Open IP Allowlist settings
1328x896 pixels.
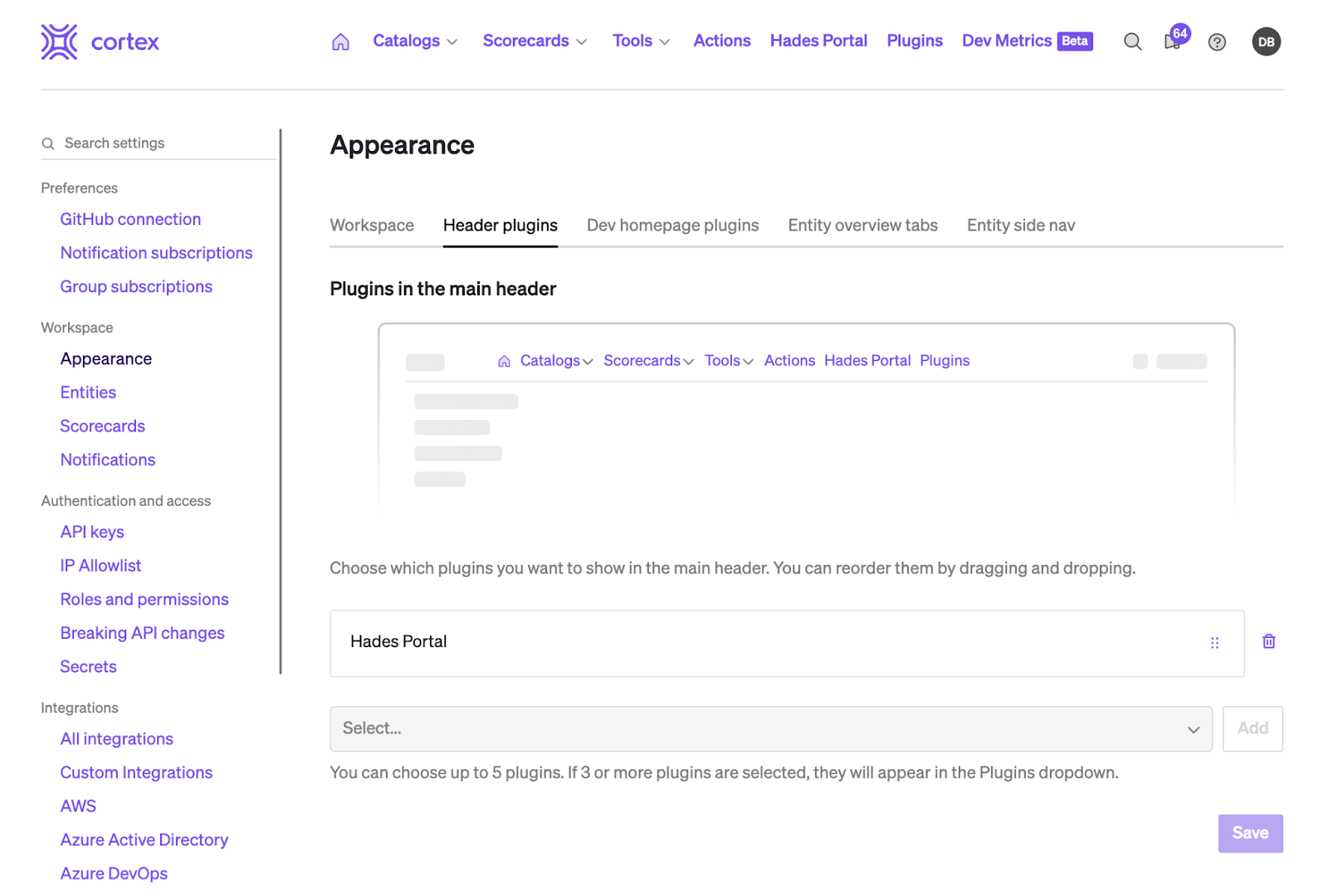coord(100,566)
